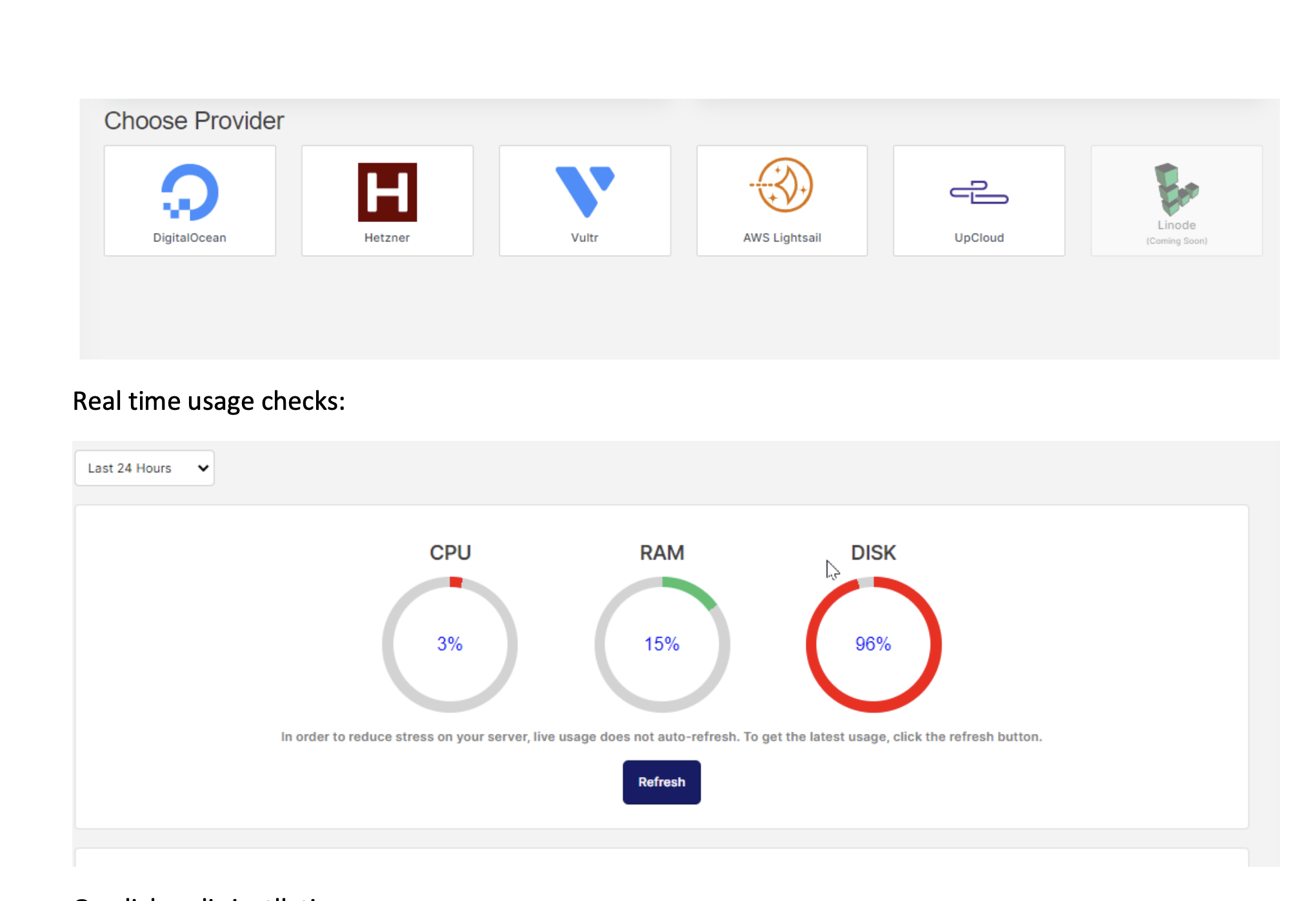Viewport: 1316px width, 901px height.
Task: Click the AWS Lightsail label text
Action: pyautogui.click(x=781, y=237)
